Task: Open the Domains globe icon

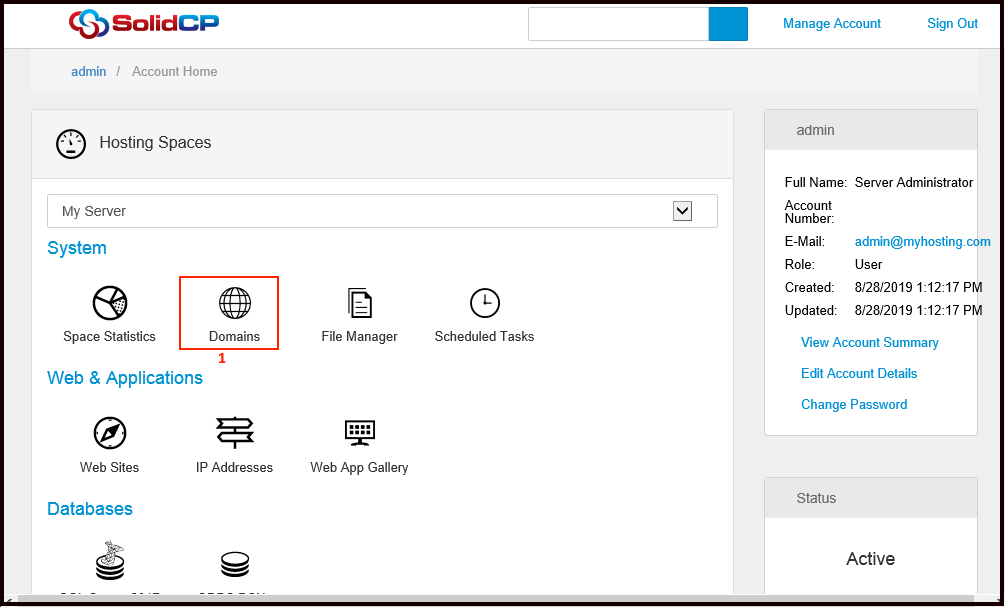Action: click(234, 302)
